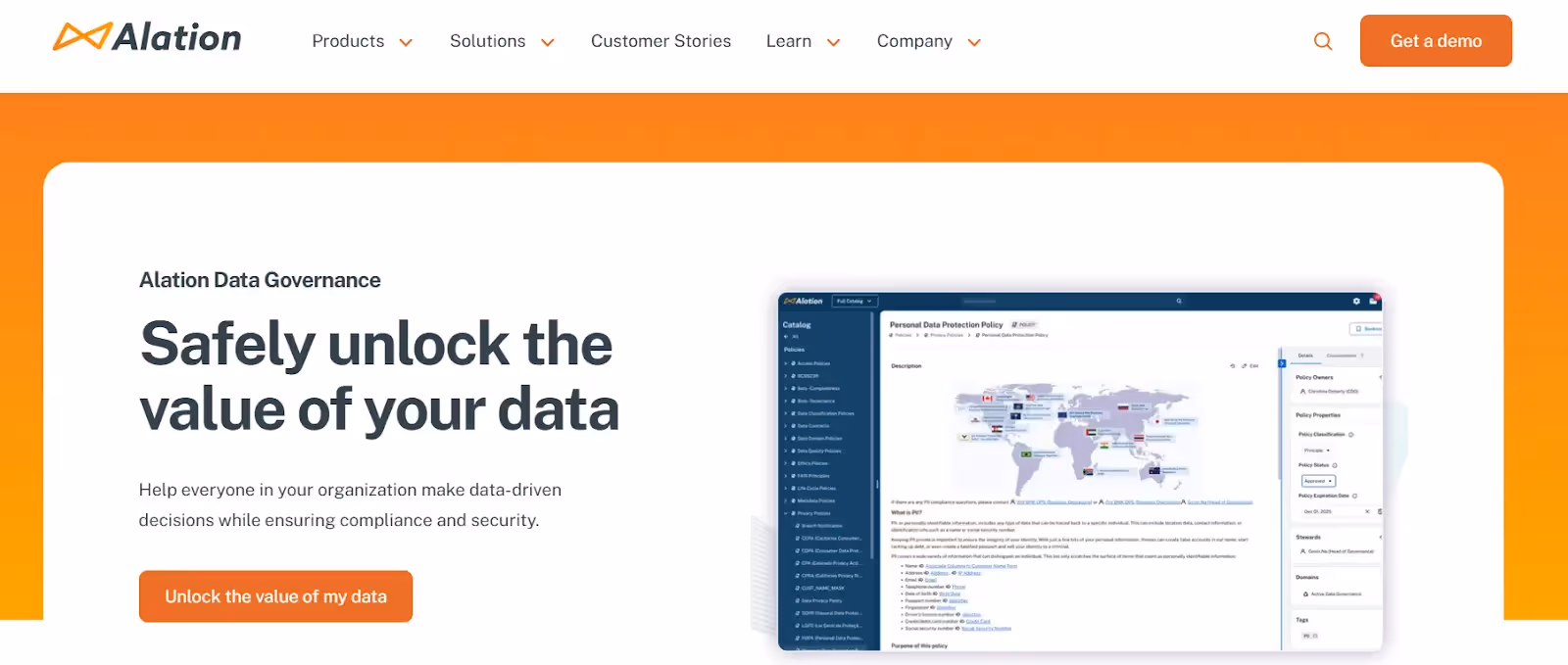Viewport: 1568px width, 665px height.
Task: Open the Customer Stories page link
Action: click(x=661, y=41)
